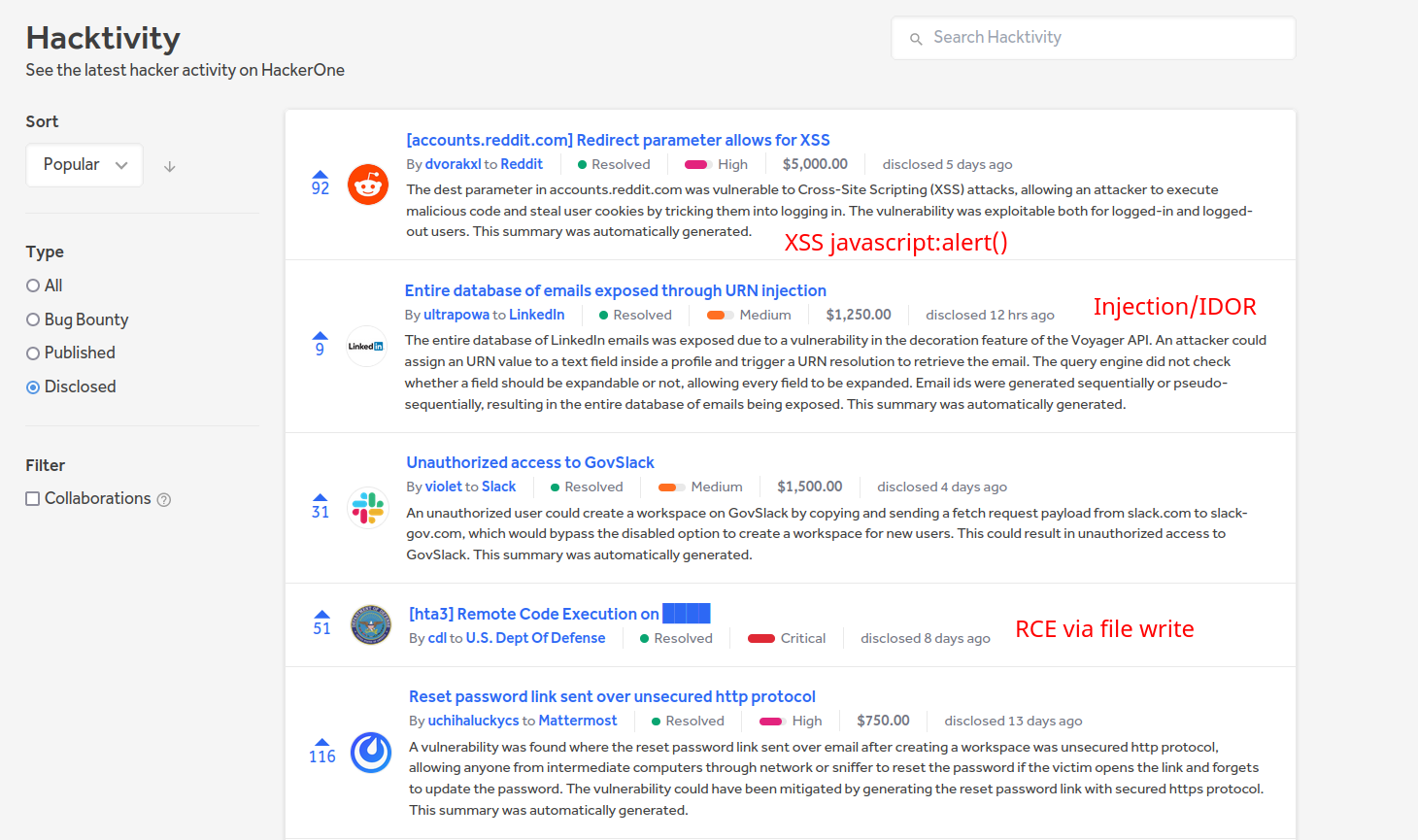1418x840 pixels.
Task: Click the LinkedIn logo avatar
Action: (367, 346)
